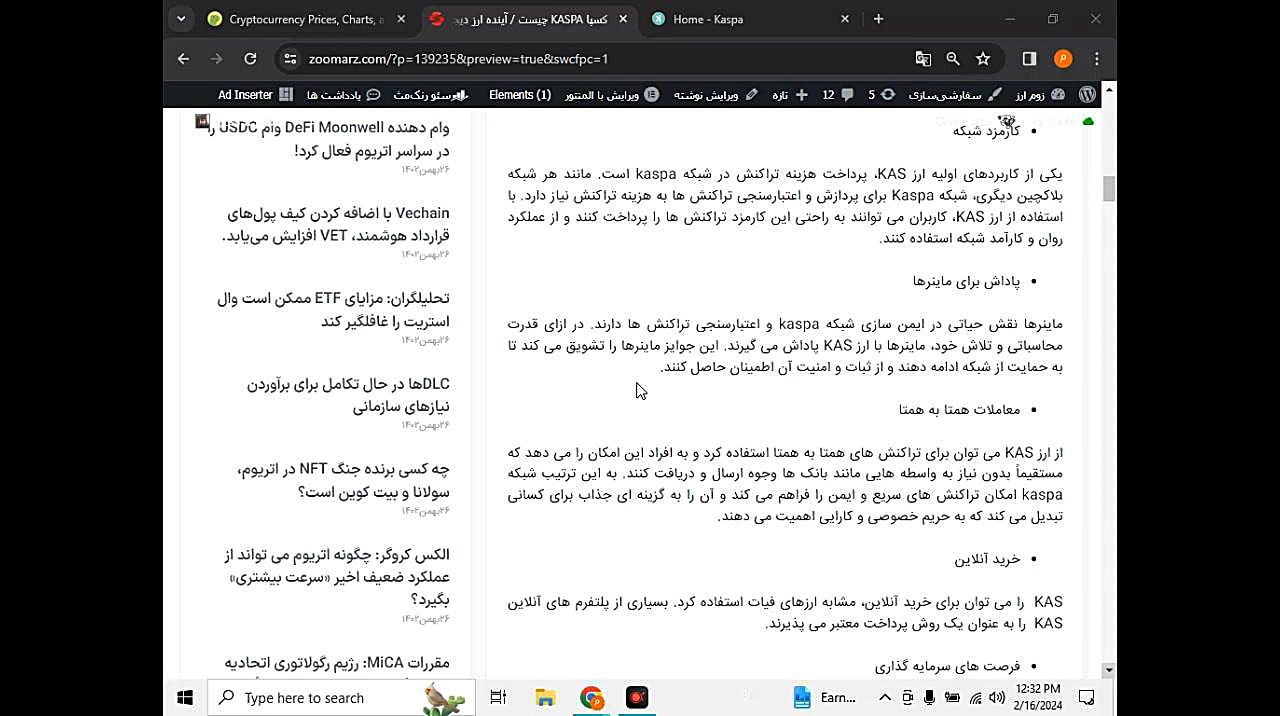The image size is (1280, 716).
Task: Close the Cryptocurrency Prices tab
Action: (401, 19)
